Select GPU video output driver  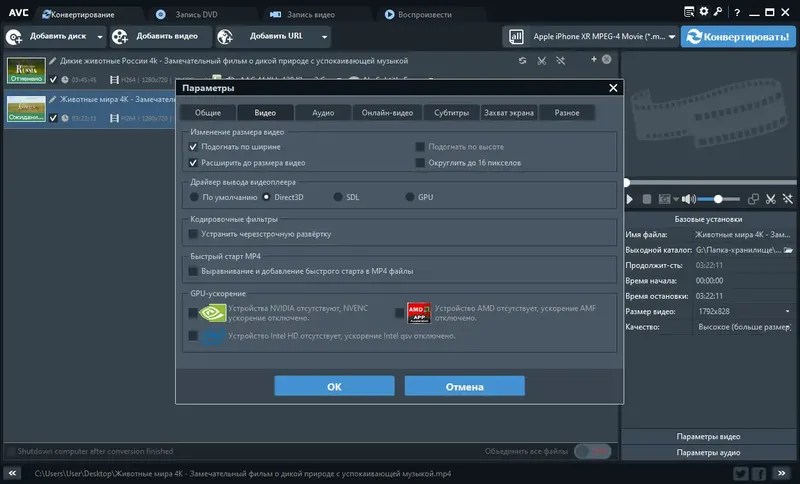coord(410,197)
